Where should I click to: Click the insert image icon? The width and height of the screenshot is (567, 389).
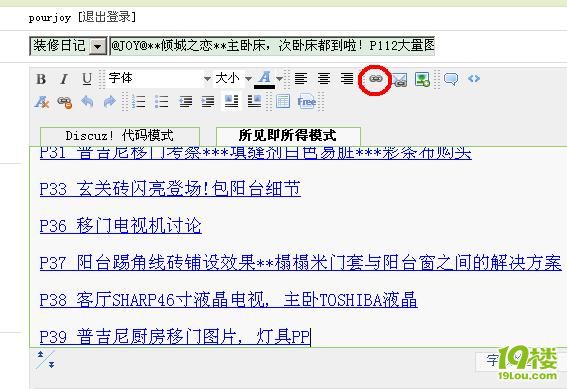coord(422,79)
